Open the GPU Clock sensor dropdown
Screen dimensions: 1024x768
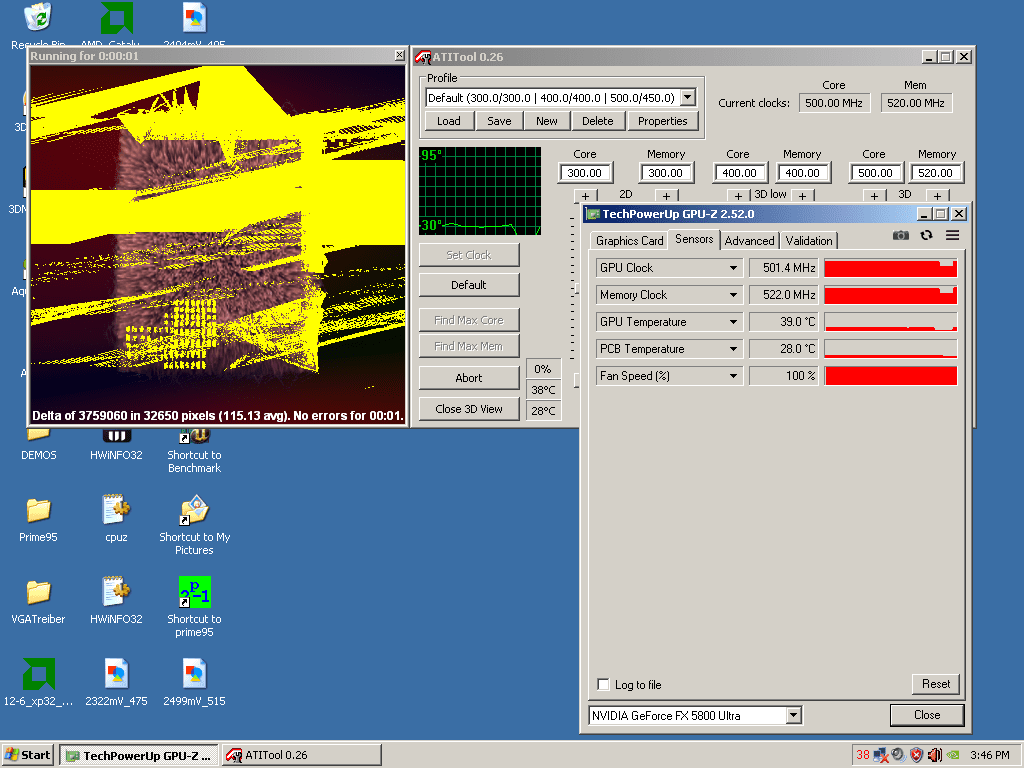(733, 268)
